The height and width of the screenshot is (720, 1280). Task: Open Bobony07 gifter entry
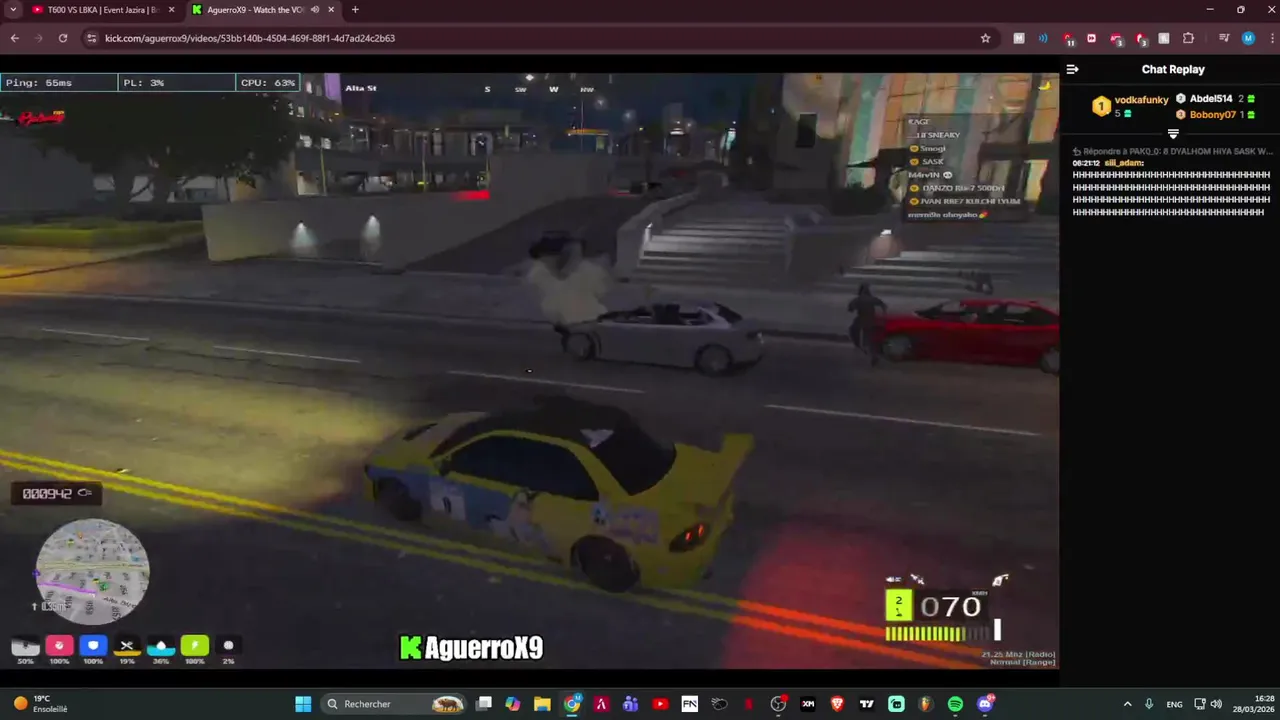click(1213, 115)
